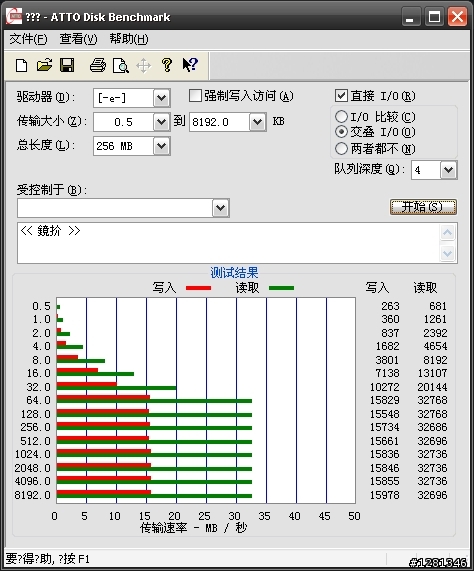Click the read value 681
474x571 pixels.
click(438, 306)
